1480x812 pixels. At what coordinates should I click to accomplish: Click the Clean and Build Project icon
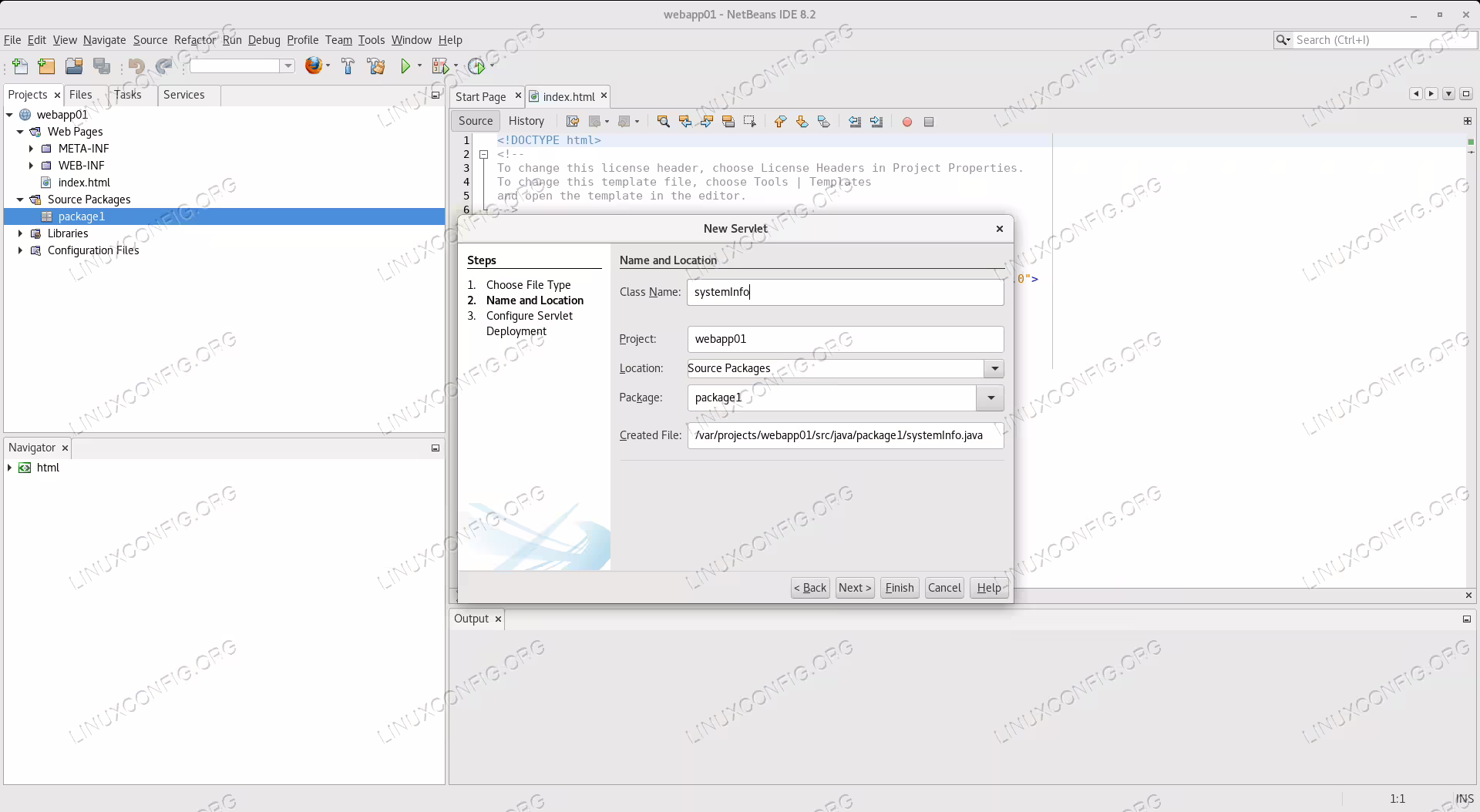(x=376, y=66)
